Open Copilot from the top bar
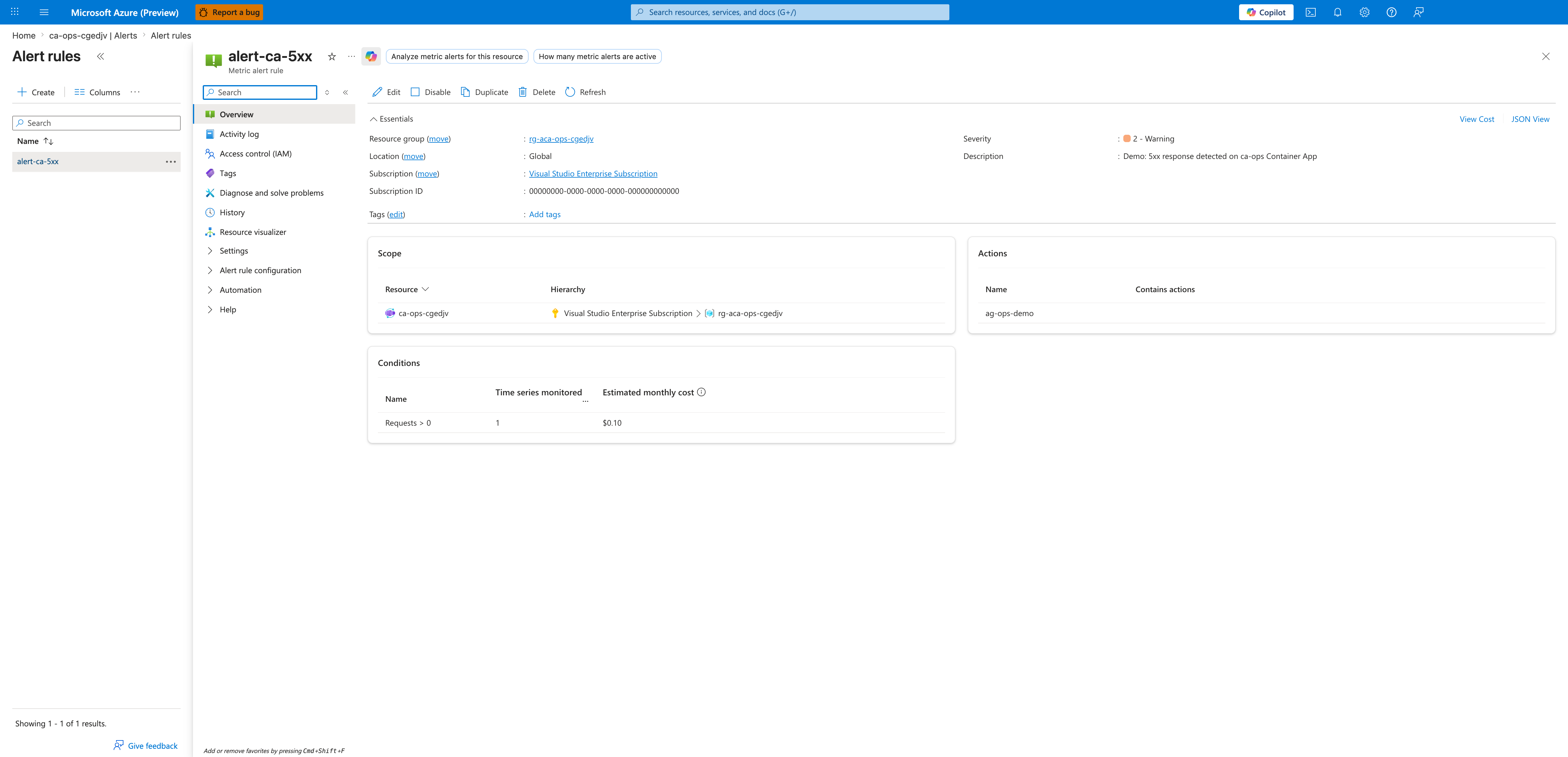The height and width of the screenshot is (757, 1568). click(x=1265, y=12)
